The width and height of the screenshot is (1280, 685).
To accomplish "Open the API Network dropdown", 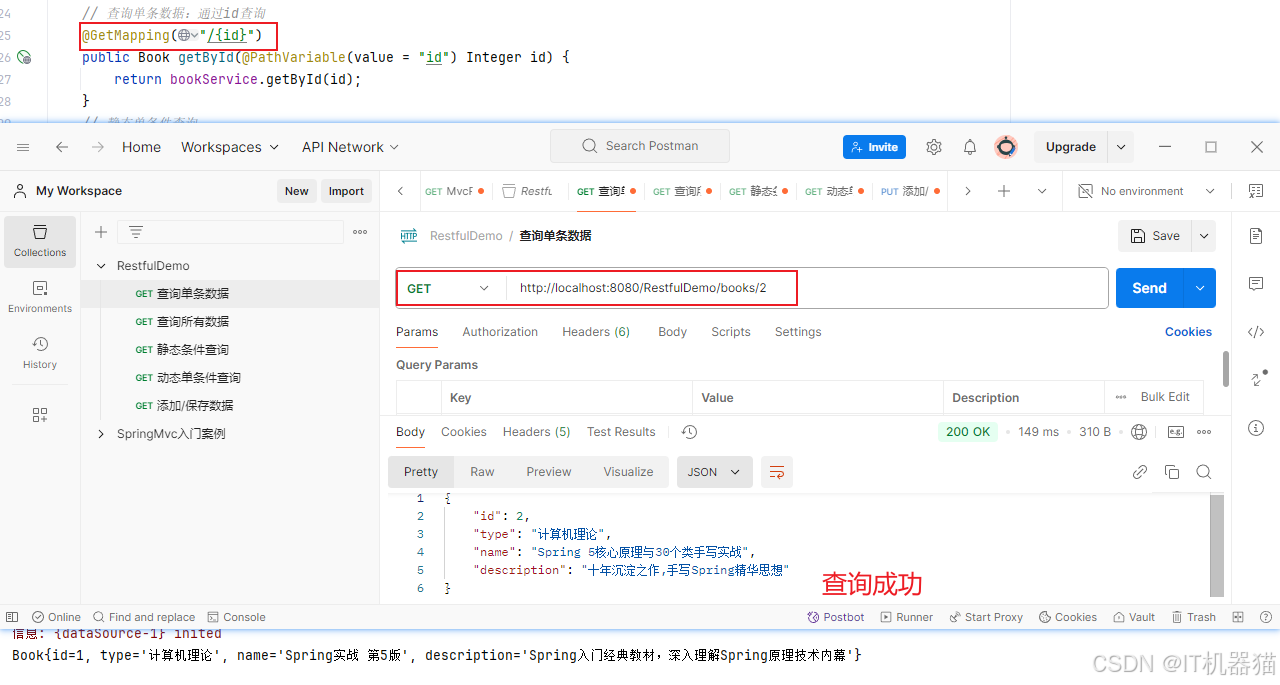I will 350,147.
